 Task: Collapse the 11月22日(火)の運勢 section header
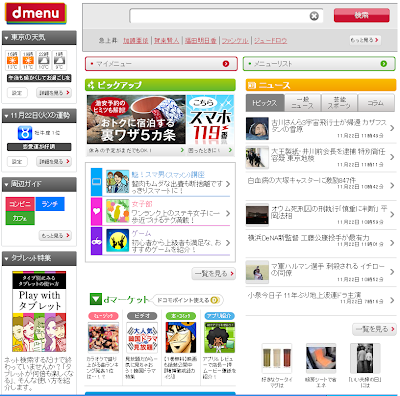tap(39, 116)
